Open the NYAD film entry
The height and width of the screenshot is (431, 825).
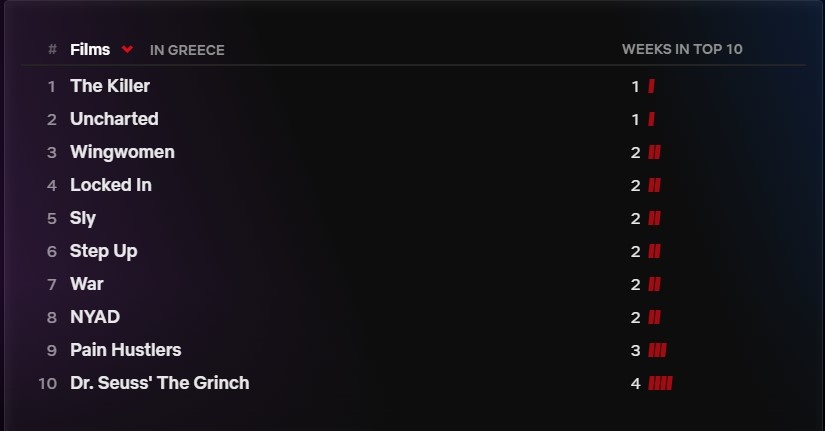tap(95, 317)
